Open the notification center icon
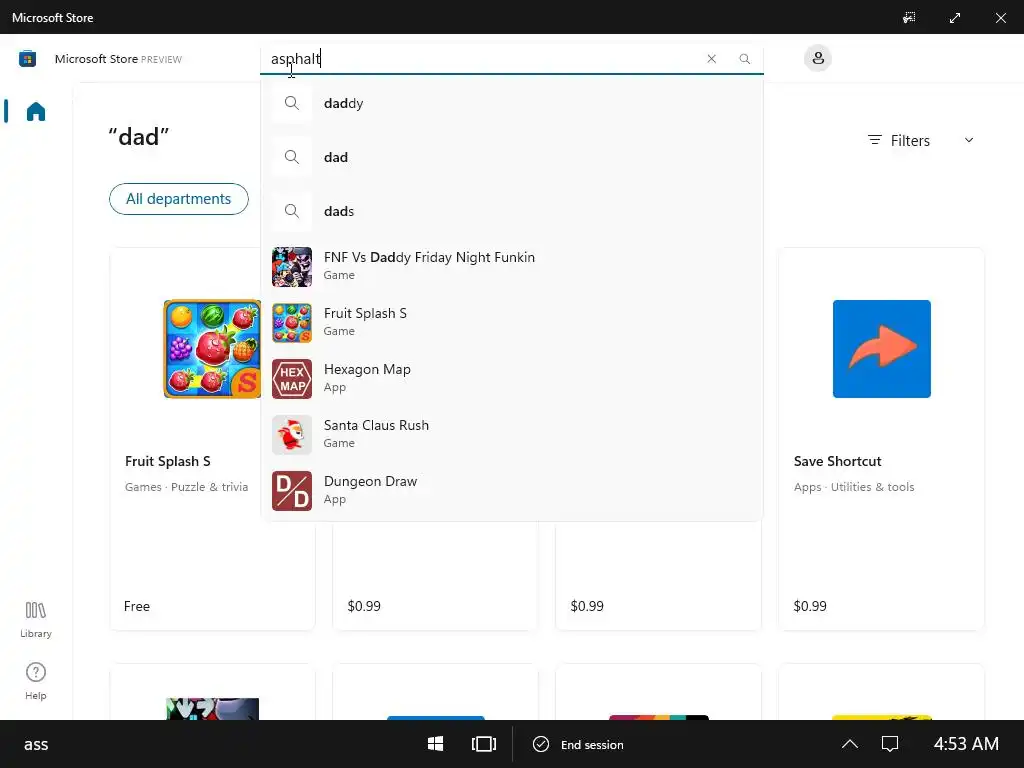The image size is (1024, 768). point(889,744)
